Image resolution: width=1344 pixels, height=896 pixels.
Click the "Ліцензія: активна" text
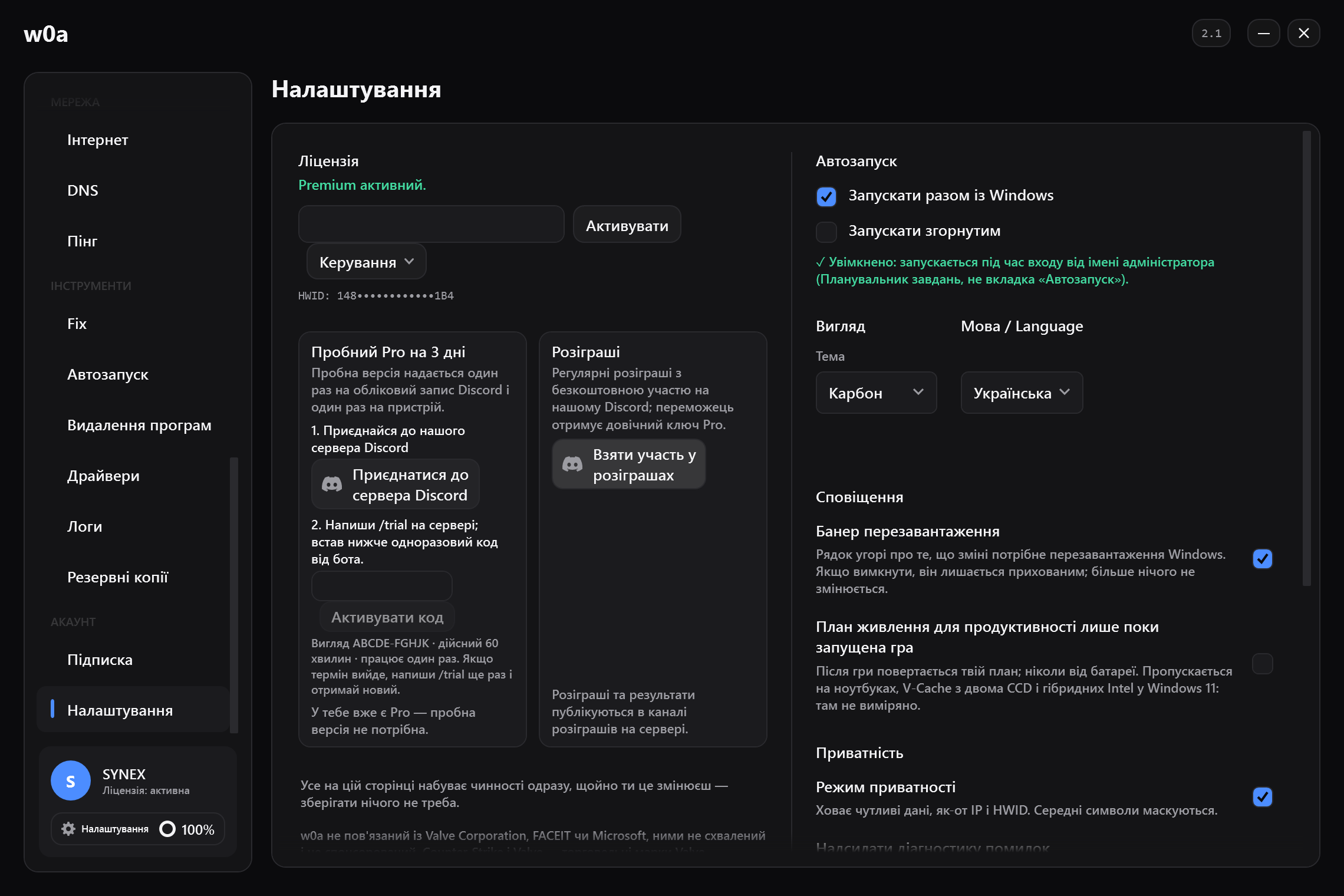point(146,790)
